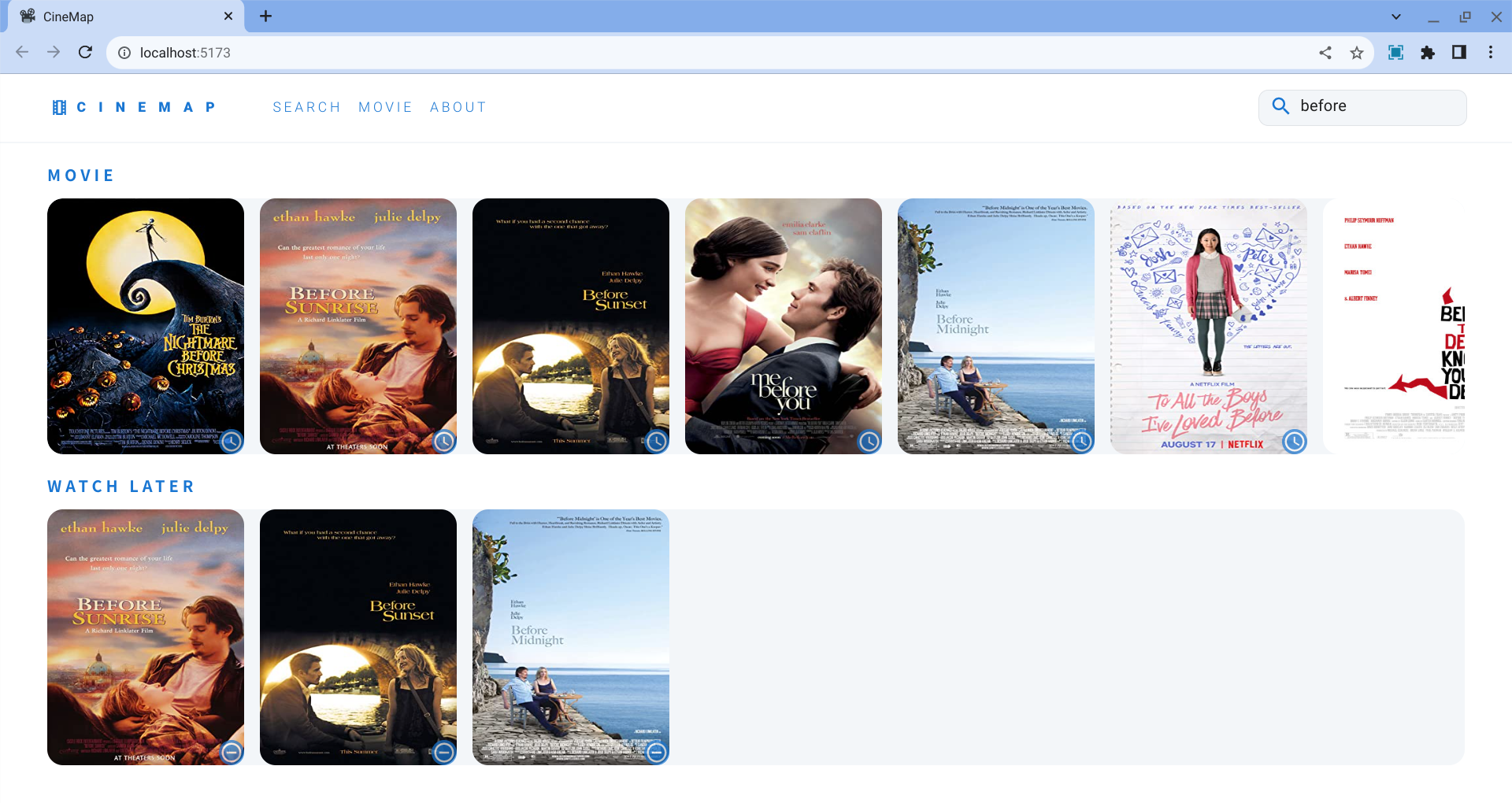Click the WATCH LATER section heading

(x=120, y=487)
